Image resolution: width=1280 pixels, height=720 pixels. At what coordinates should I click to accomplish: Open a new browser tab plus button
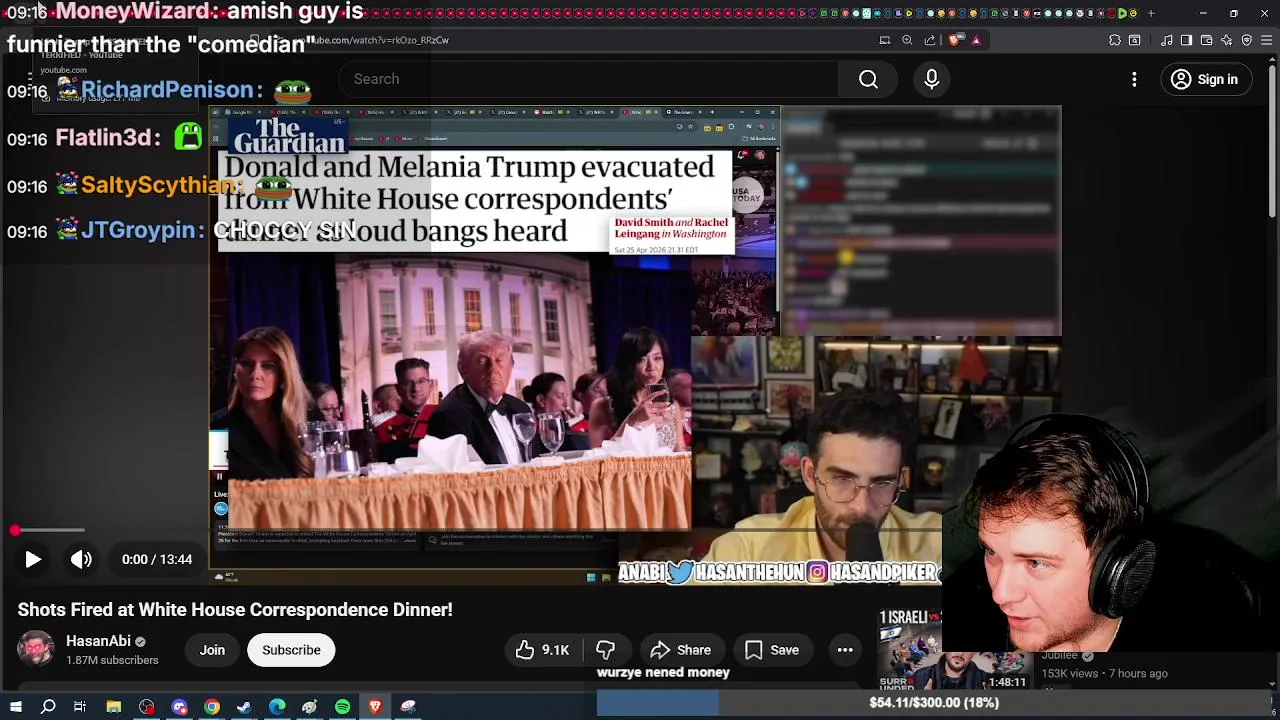coord(1151,13)
